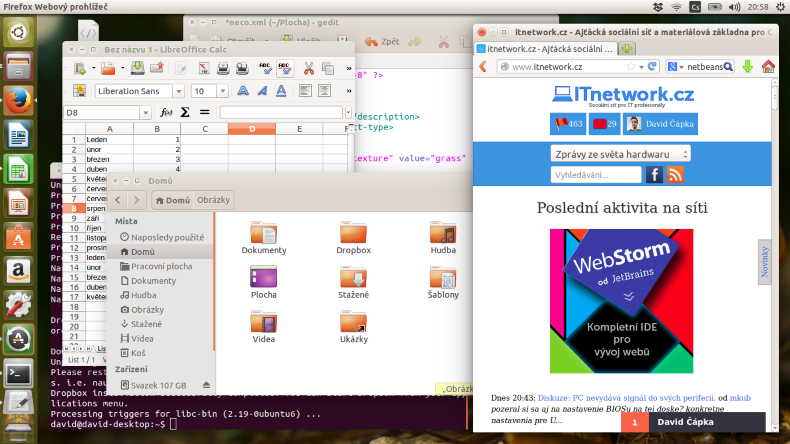Reload the page in Firefox

pos(652,67)
